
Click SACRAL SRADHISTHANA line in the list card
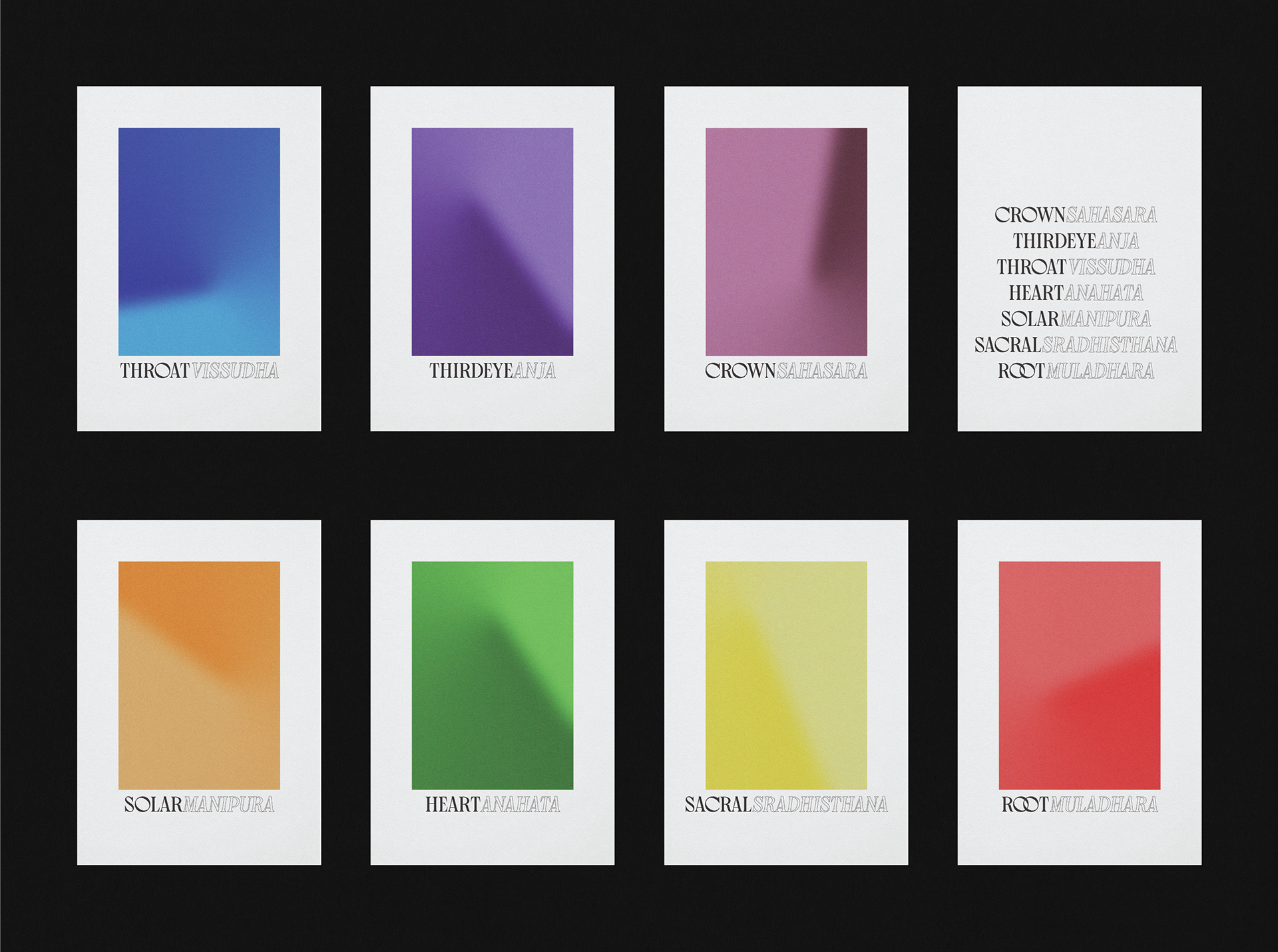pos(1076,345)
